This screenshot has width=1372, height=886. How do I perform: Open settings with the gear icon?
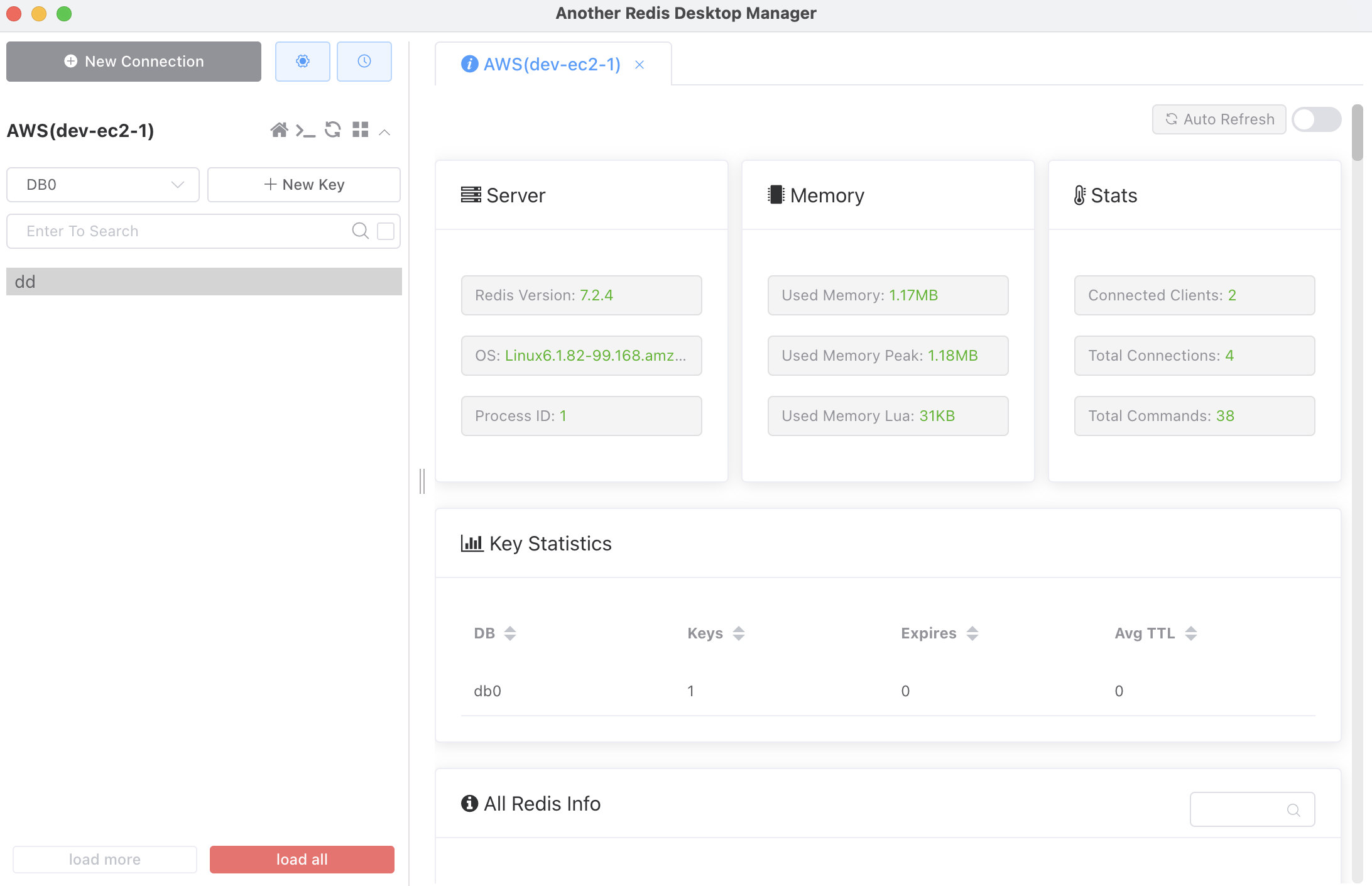click(303, 61)
